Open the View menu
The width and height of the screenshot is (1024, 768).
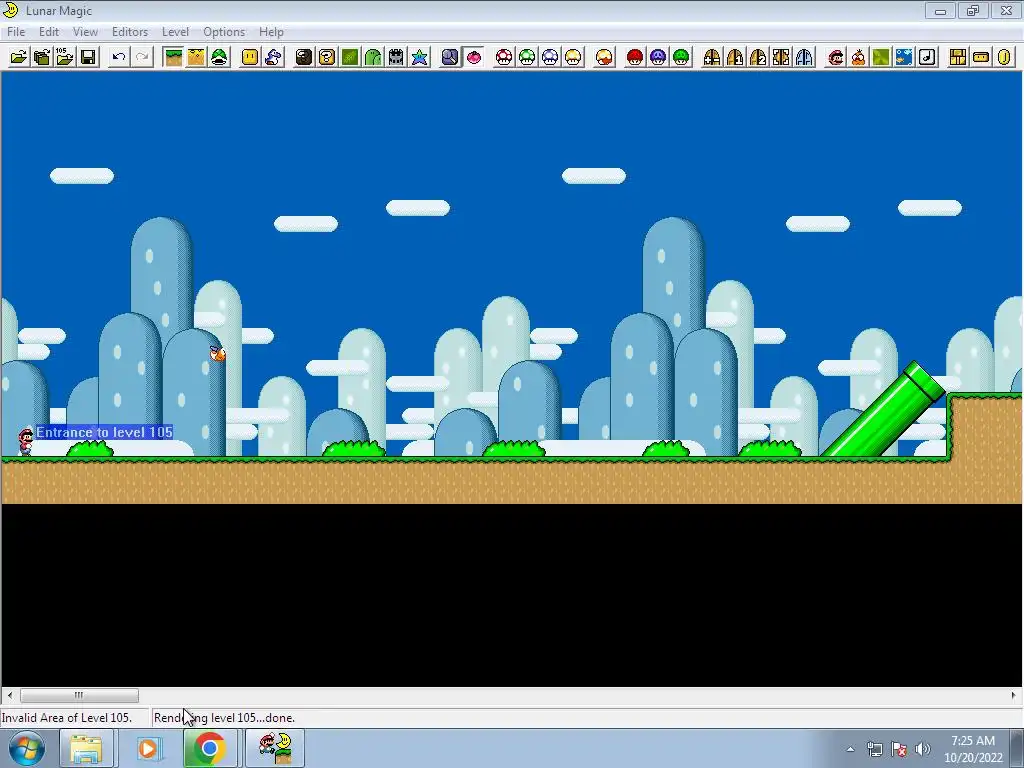pyautogui.click(x=85, y=31)
